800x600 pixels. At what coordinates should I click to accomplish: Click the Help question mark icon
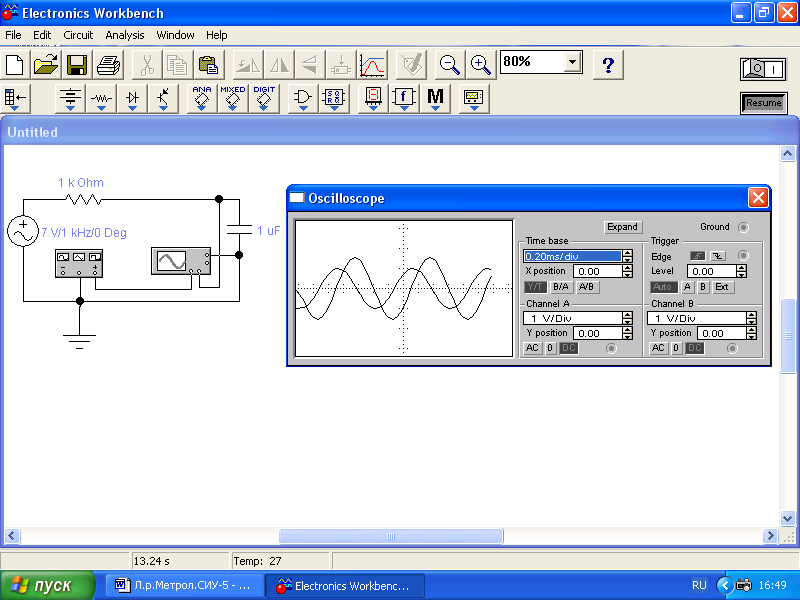[608, 65]
